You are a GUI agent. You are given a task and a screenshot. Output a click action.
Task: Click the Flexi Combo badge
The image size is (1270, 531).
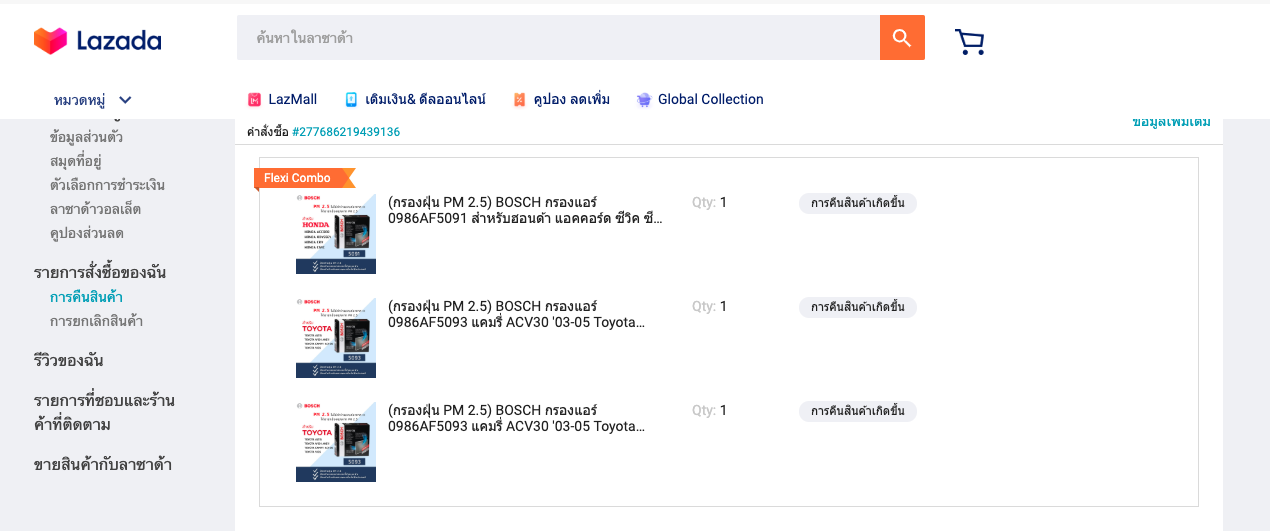(304, 178)
